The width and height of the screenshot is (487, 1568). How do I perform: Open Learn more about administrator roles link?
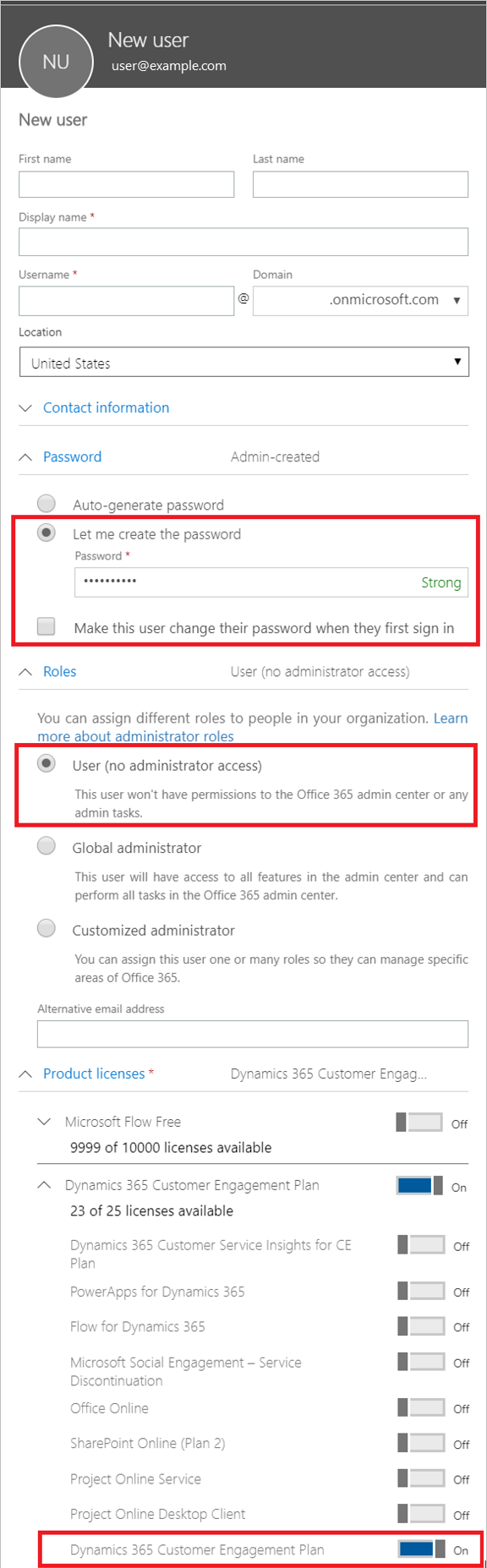click(x=252, y=728)
